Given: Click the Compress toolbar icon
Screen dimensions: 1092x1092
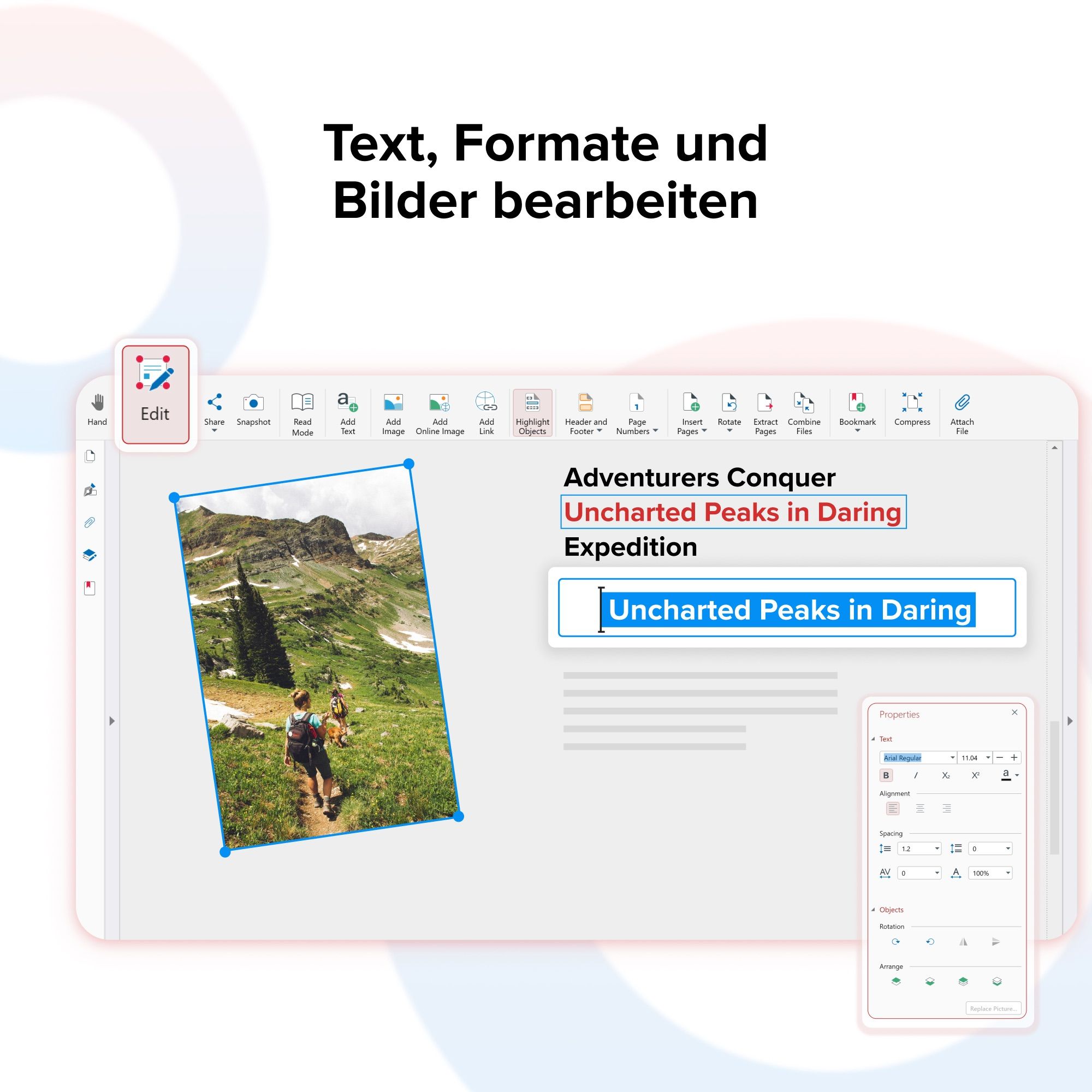Looking at the screenshot, I should coord(912,403).
